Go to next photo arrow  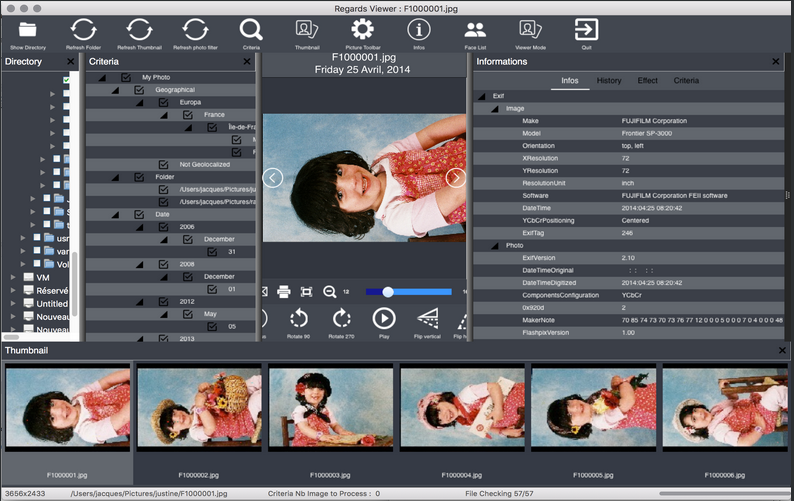coord(455,178)
